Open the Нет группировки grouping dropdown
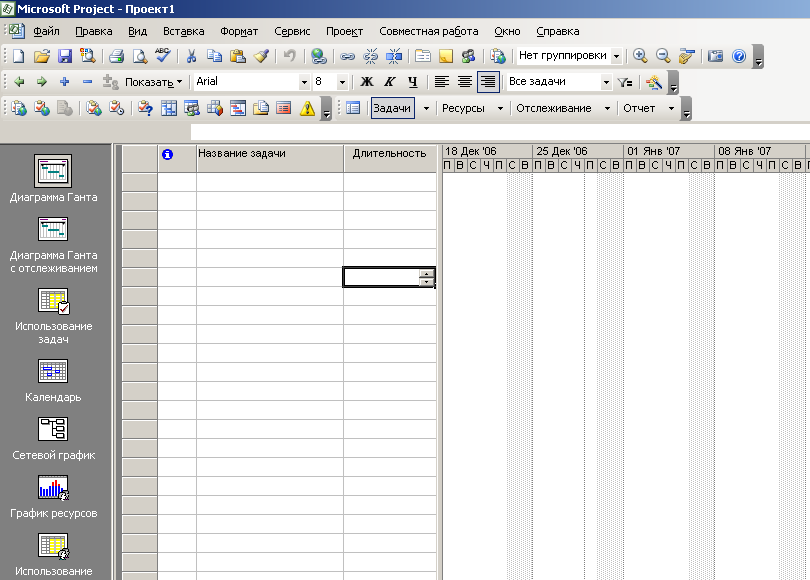The width and height of the screenshot is (810, 580). click(x=616, y=56)
